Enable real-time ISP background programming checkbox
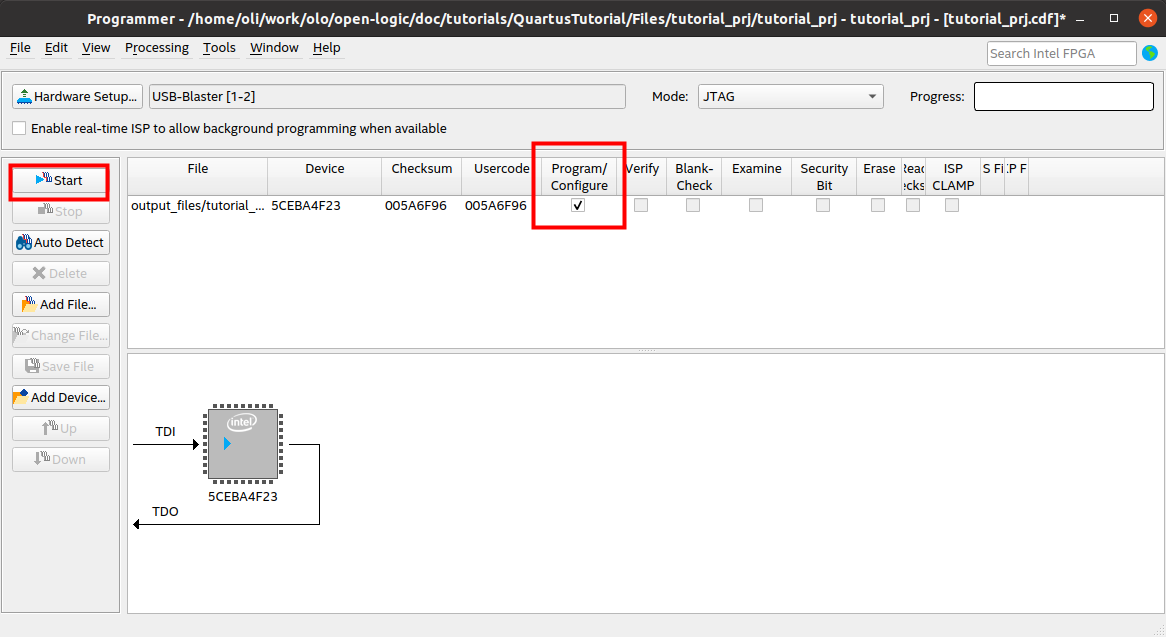 (19, 129)
